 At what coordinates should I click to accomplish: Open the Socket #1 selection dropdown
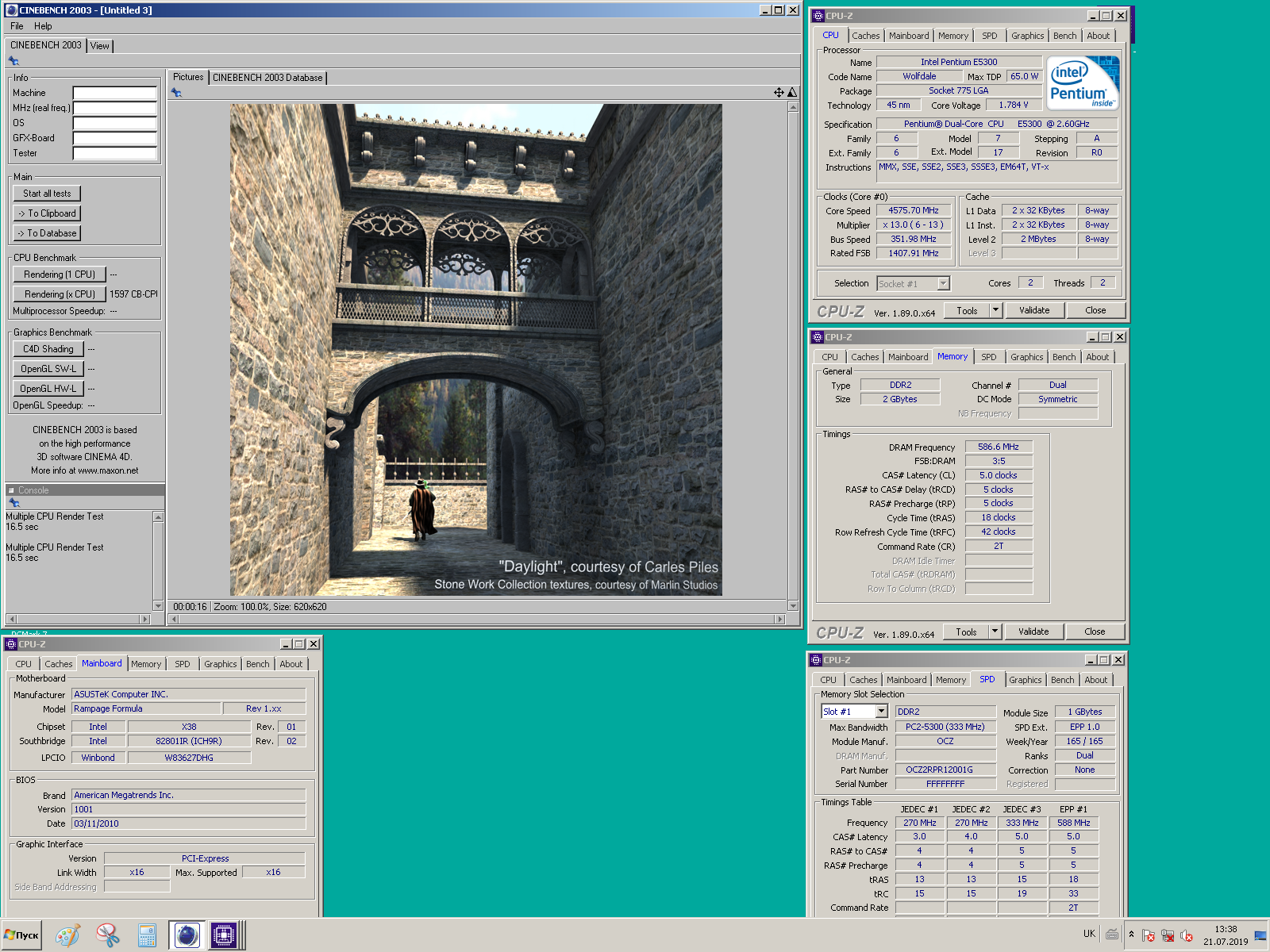tap(913, 283)
